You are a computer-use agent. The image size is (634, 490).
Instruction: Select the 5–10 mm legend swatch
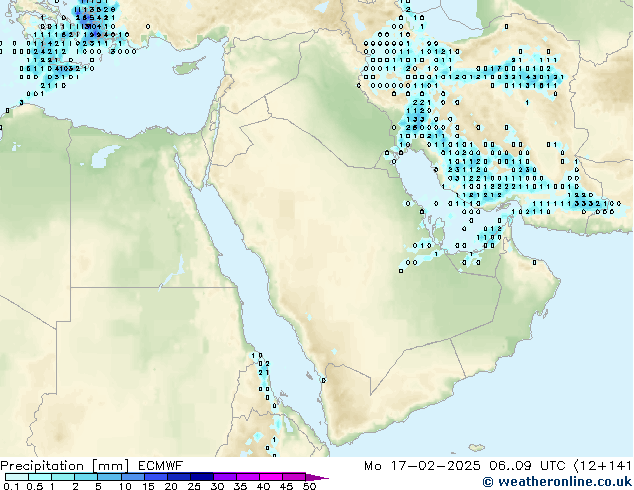pyautogui.click(x=109, y=477)
